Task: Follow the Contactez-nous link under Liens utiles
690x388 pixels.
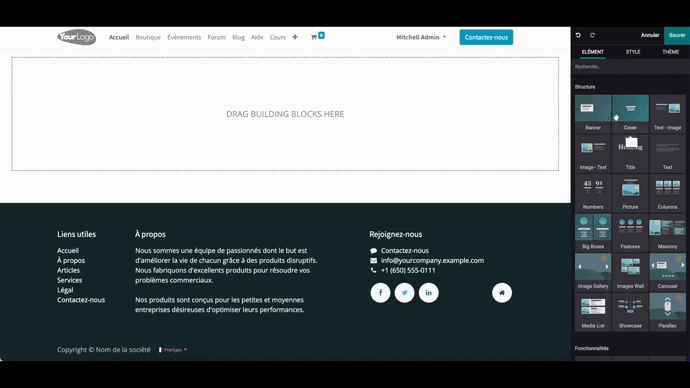Action: click(x=81, y=300)
